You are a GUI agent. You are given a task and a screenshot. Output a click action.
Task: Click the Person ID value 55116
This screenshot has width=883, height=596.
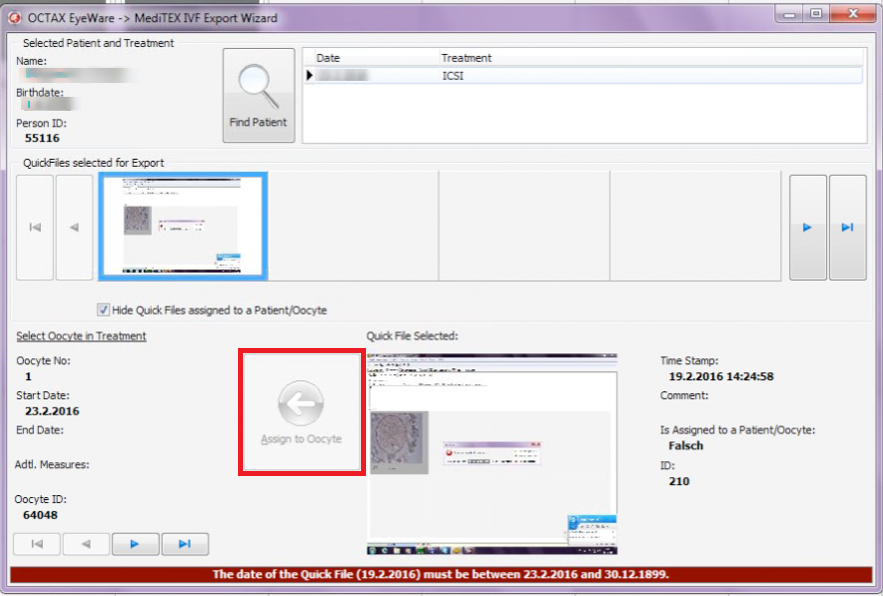point(42,138)
